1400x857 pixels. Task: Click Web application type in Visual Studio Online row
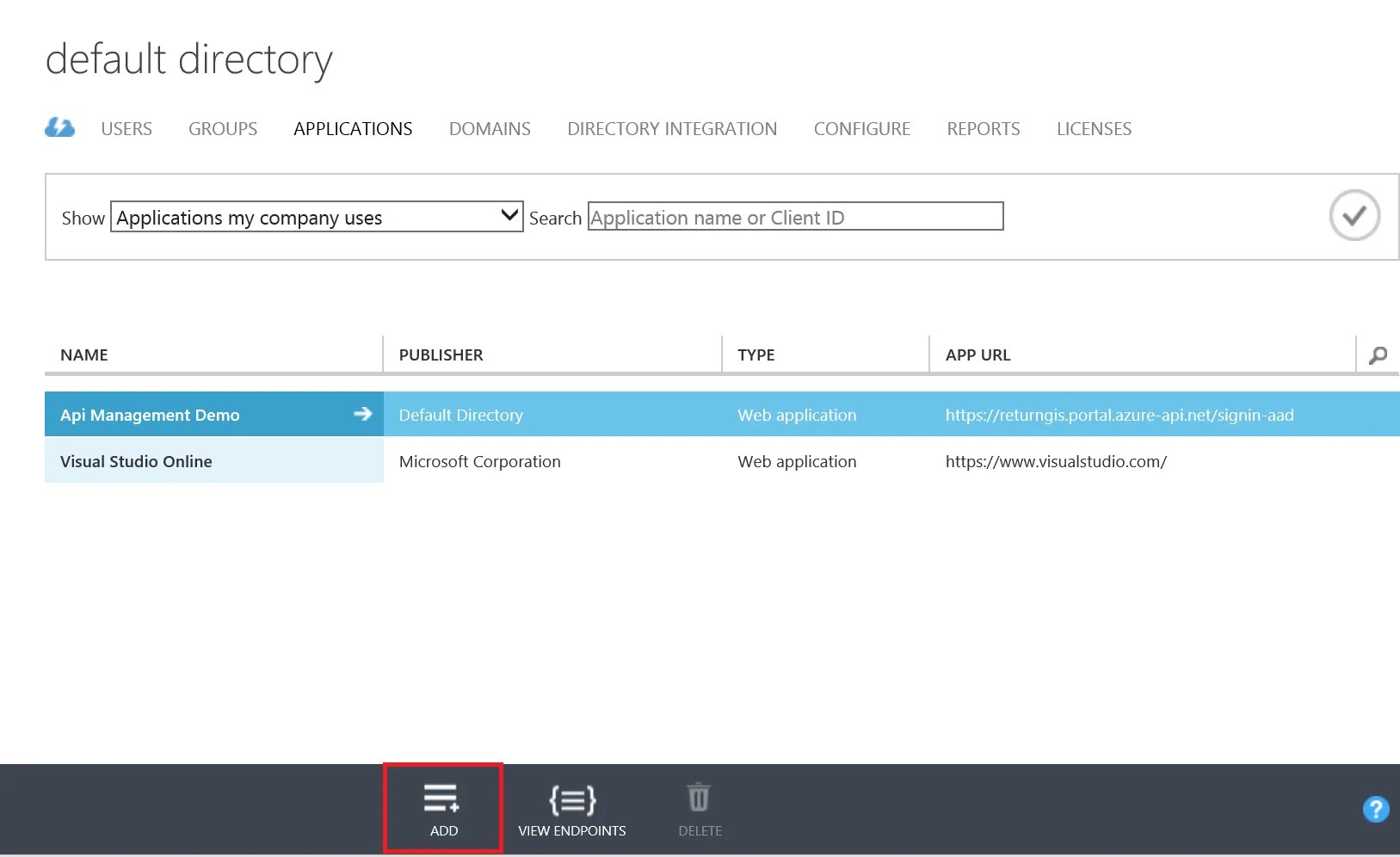(x=797, y=461)
